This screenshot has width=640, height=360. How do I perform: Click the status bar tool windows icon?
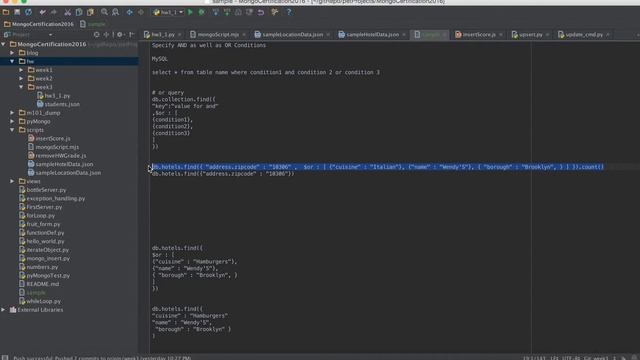[5, 358]
